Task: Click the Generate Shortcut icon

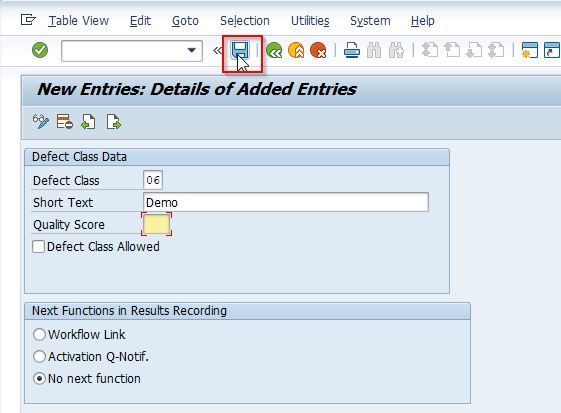Action: 552,50
